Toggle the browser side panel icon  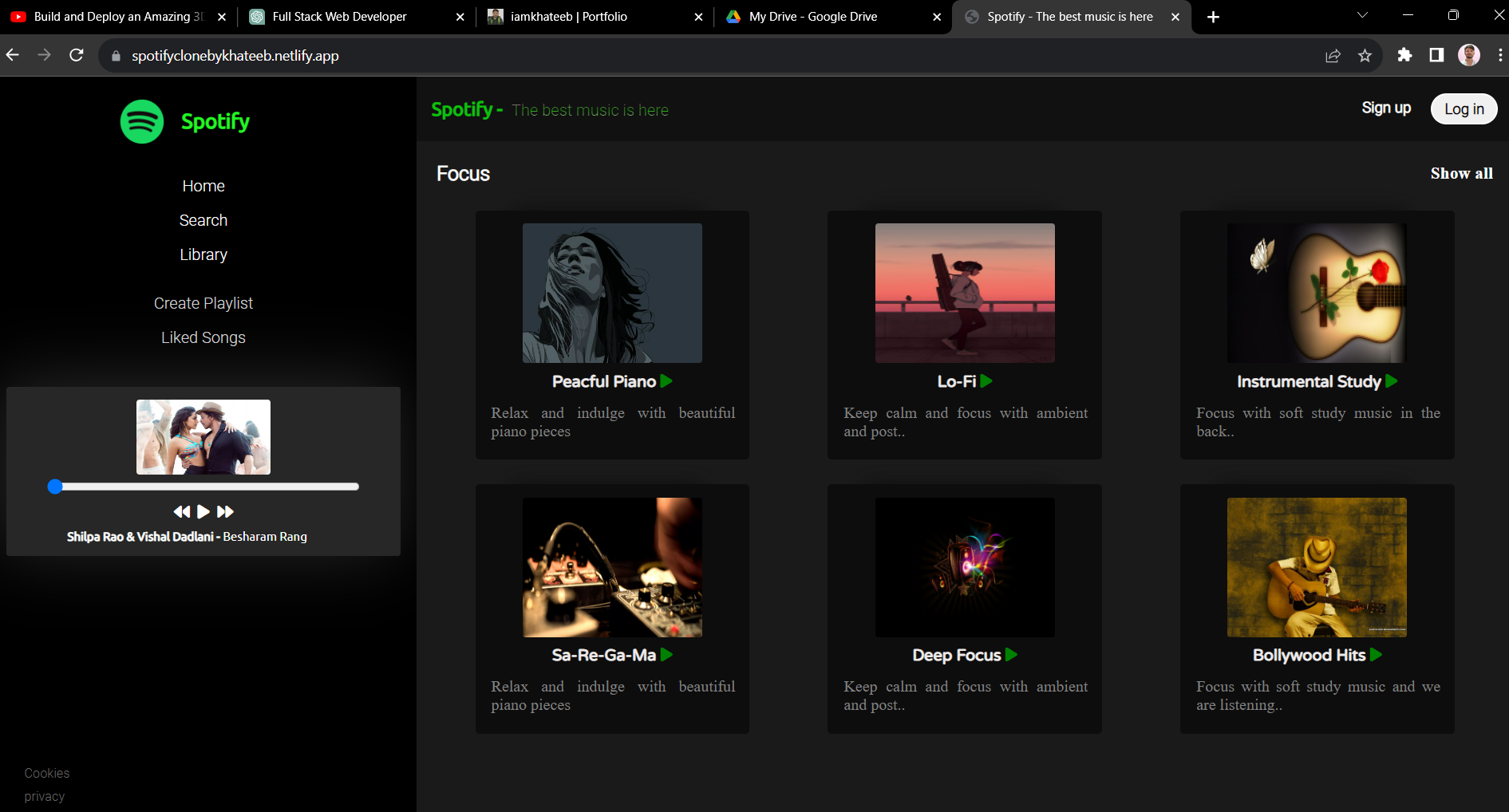point(1436,54)
